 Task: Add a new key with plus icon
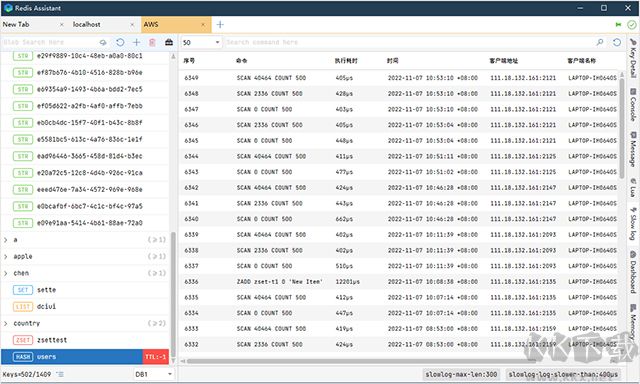click(136, 42)
